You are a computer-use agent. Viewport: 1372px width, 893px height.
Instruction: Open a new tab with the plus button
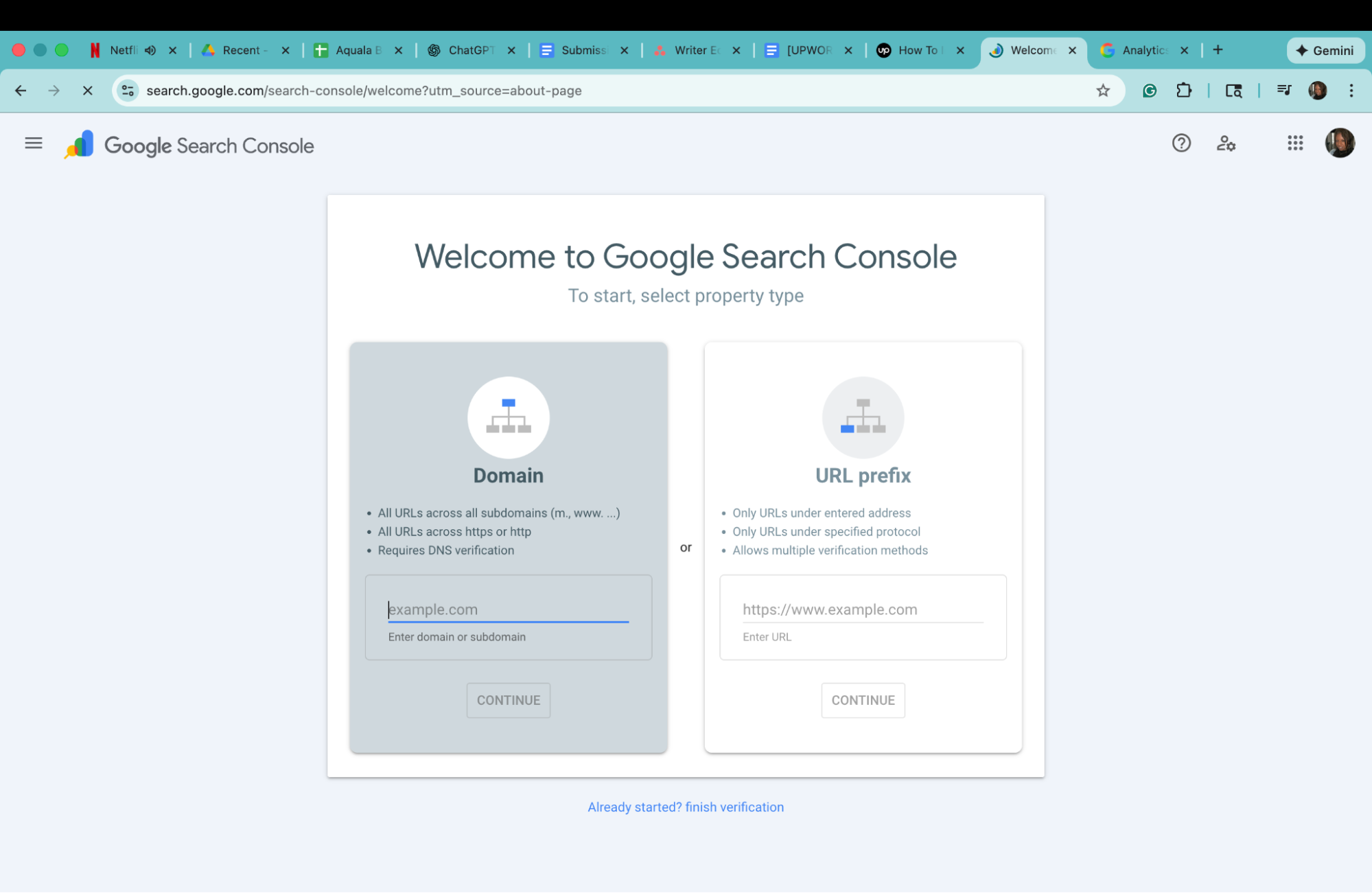pyautogui.click(x=1218, y=50)
